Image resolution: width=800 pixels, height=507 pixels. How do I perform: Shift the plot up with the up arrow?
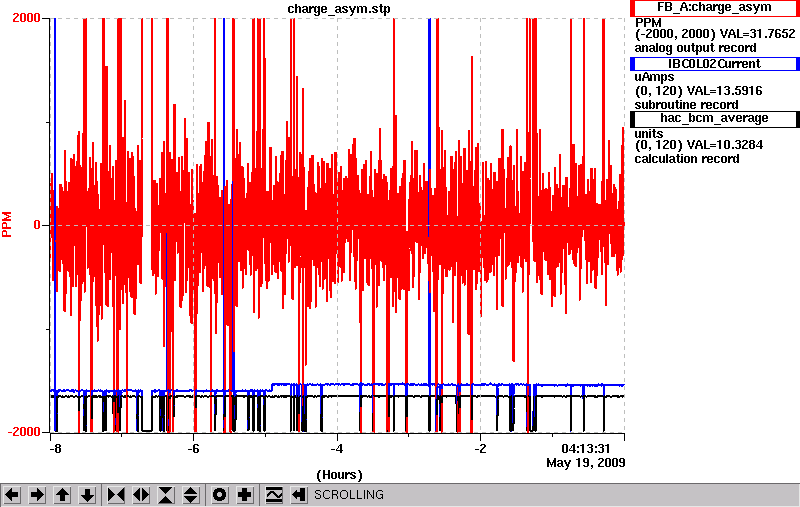[x=63, y=495]
